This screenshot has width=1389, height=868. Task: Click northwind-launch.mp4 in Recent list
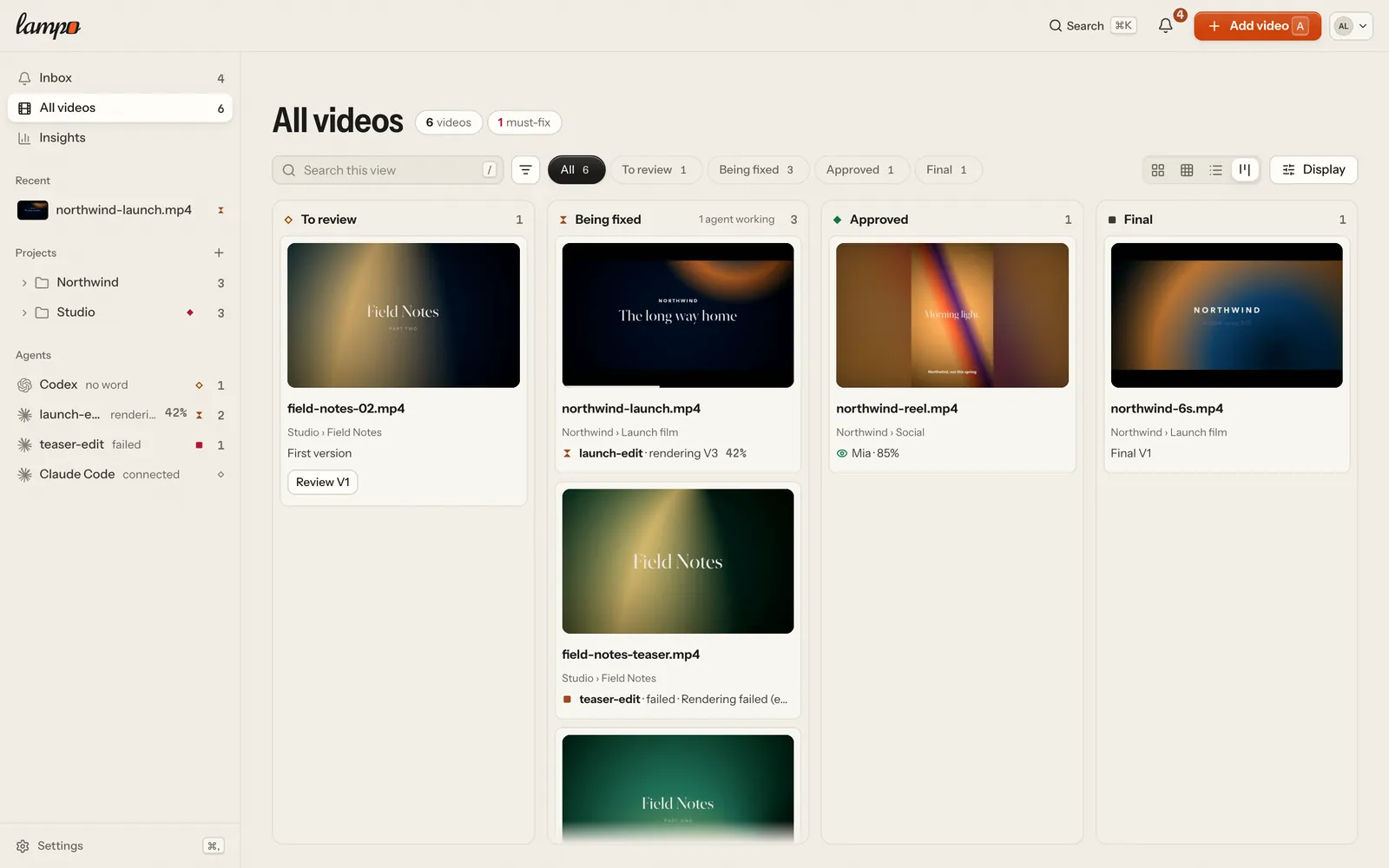tap(120, 210)
